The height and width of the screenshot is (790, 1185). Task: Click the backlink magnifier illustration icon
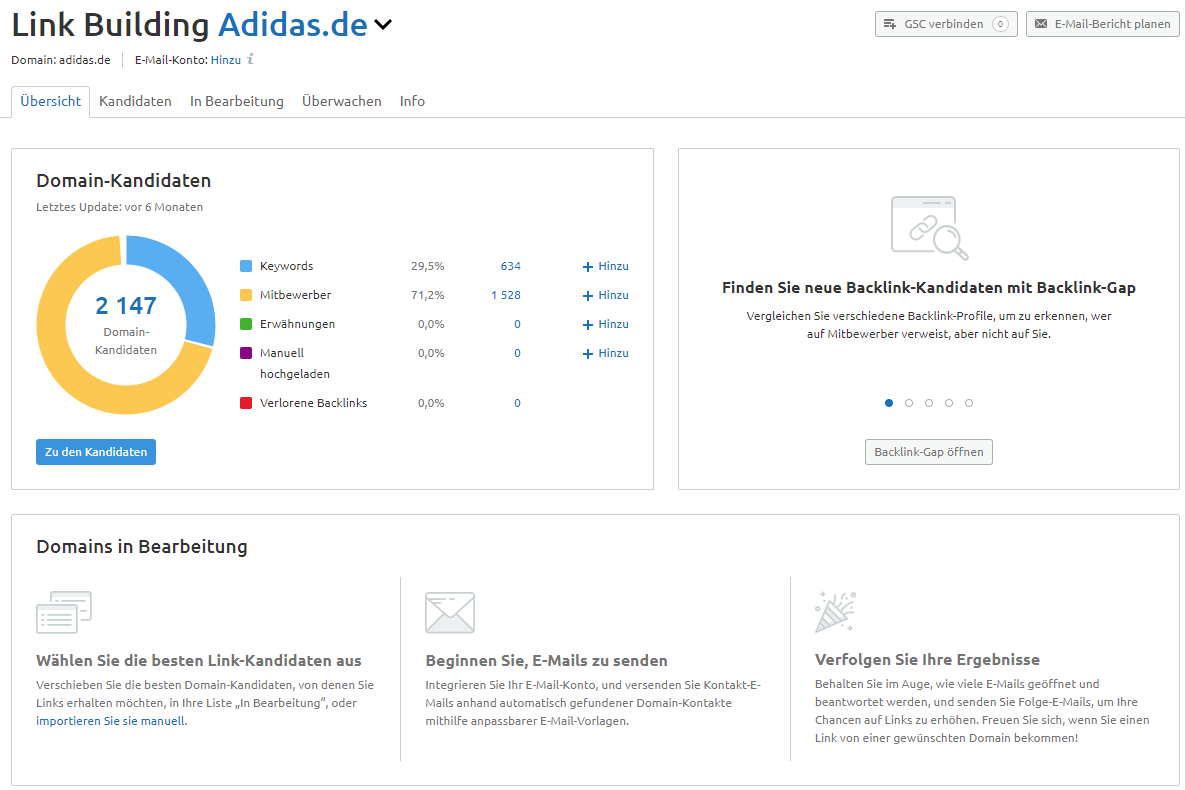tap(929, 228)
